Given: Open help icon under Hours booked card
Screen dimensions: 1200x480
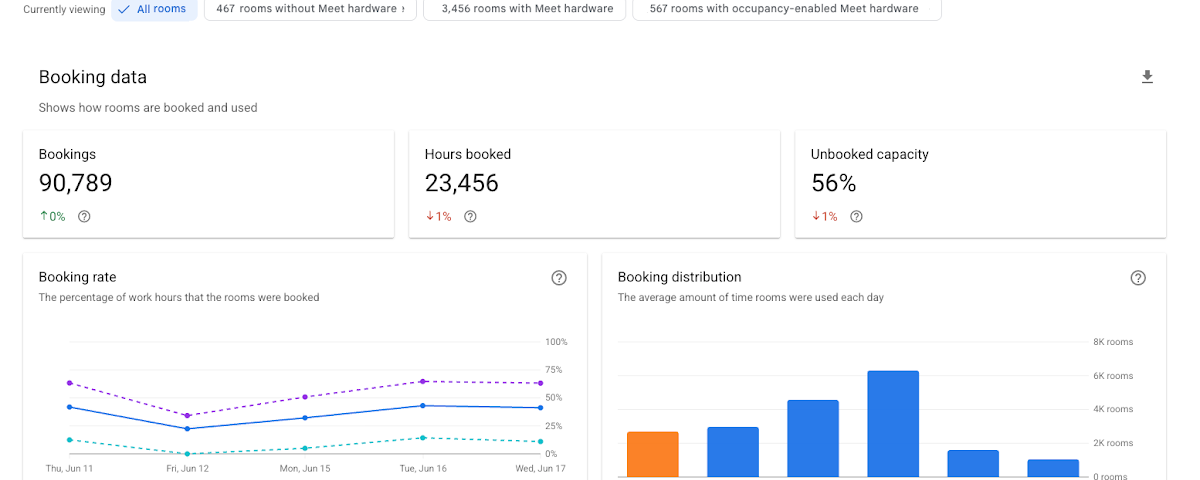Looking at the screenshot, I should coord(470,216).
